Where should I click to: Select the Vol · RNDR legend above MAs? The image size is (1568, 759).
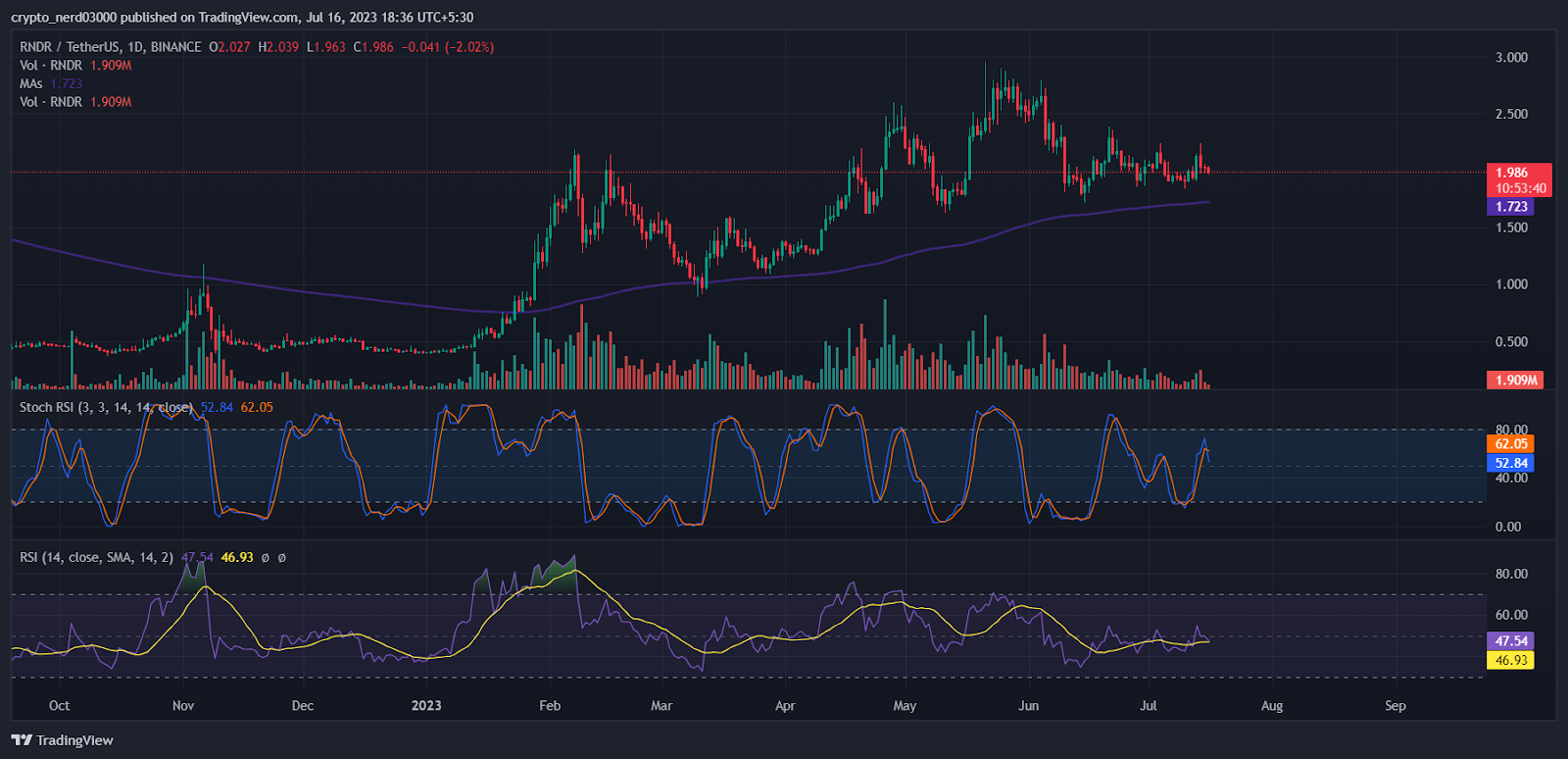pyautogui.click(x=75, y=66)
